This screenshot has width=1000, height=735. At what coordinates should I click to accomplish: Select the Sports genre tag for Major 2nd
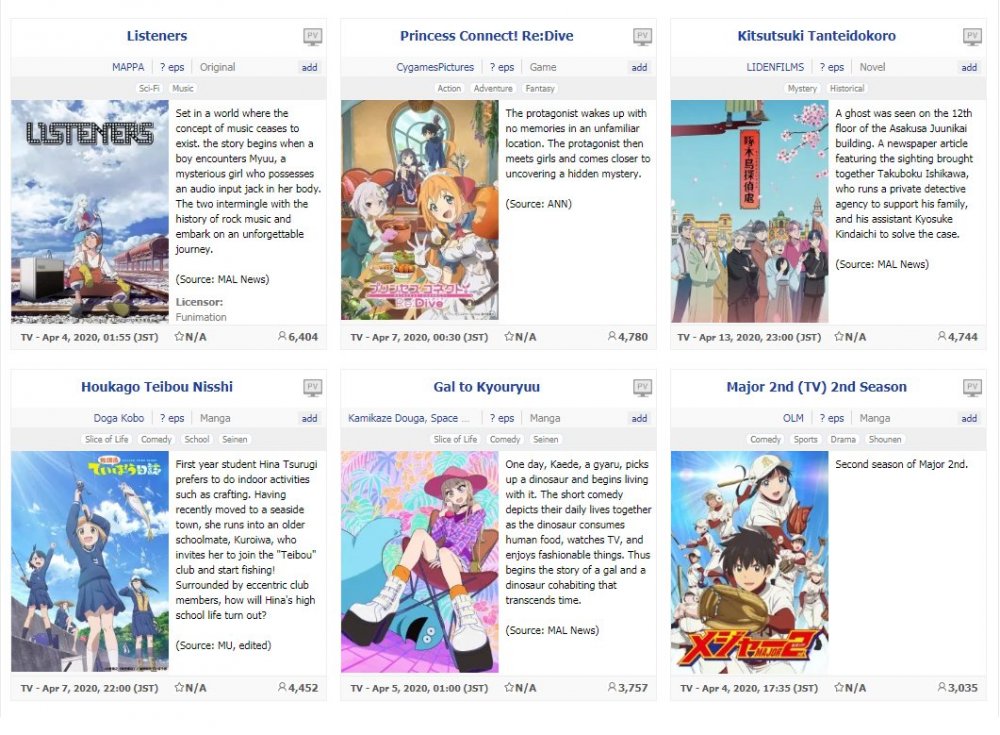click(805, 440)
